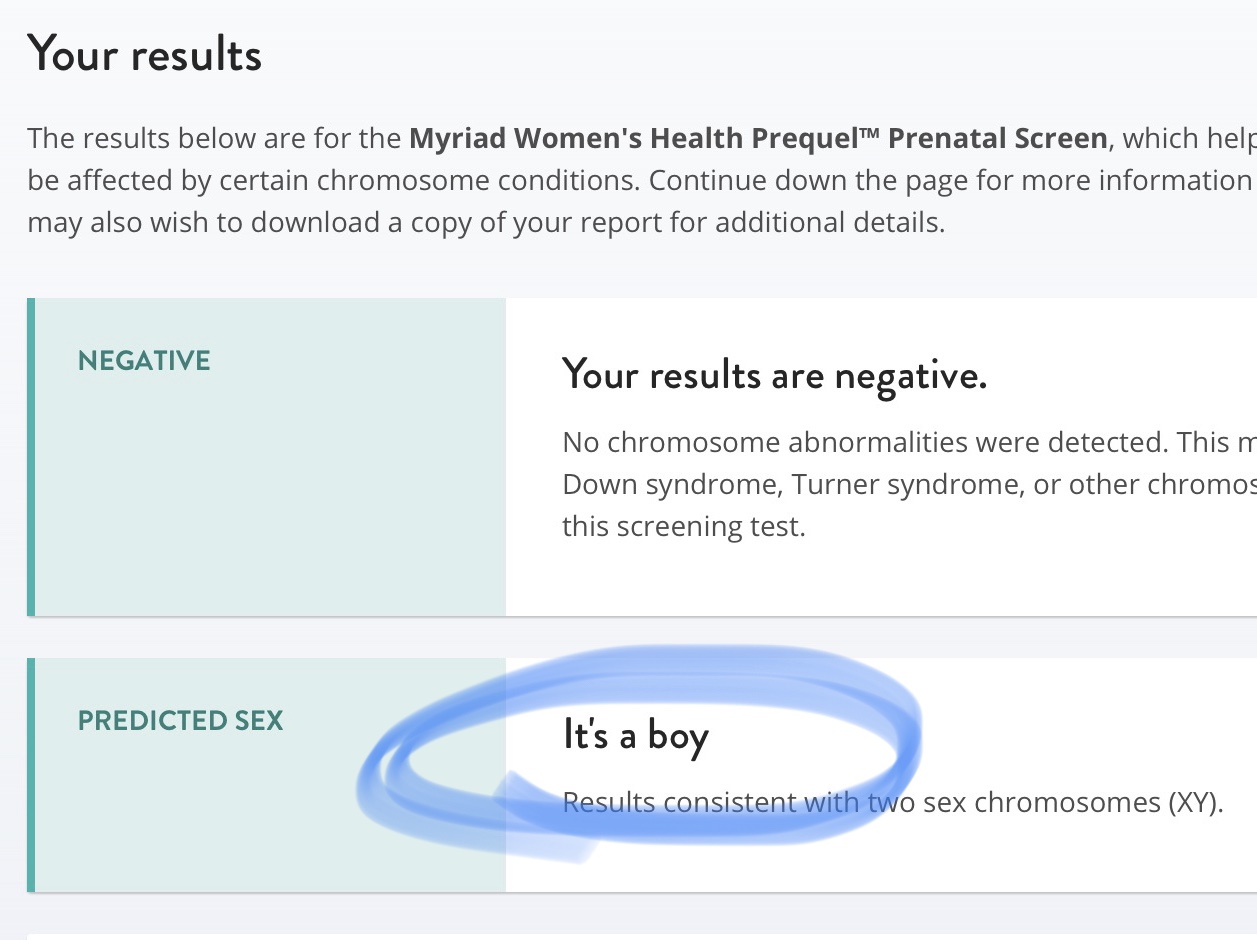
Task: Click "The results below are for the" text
Action: point(214,138)
